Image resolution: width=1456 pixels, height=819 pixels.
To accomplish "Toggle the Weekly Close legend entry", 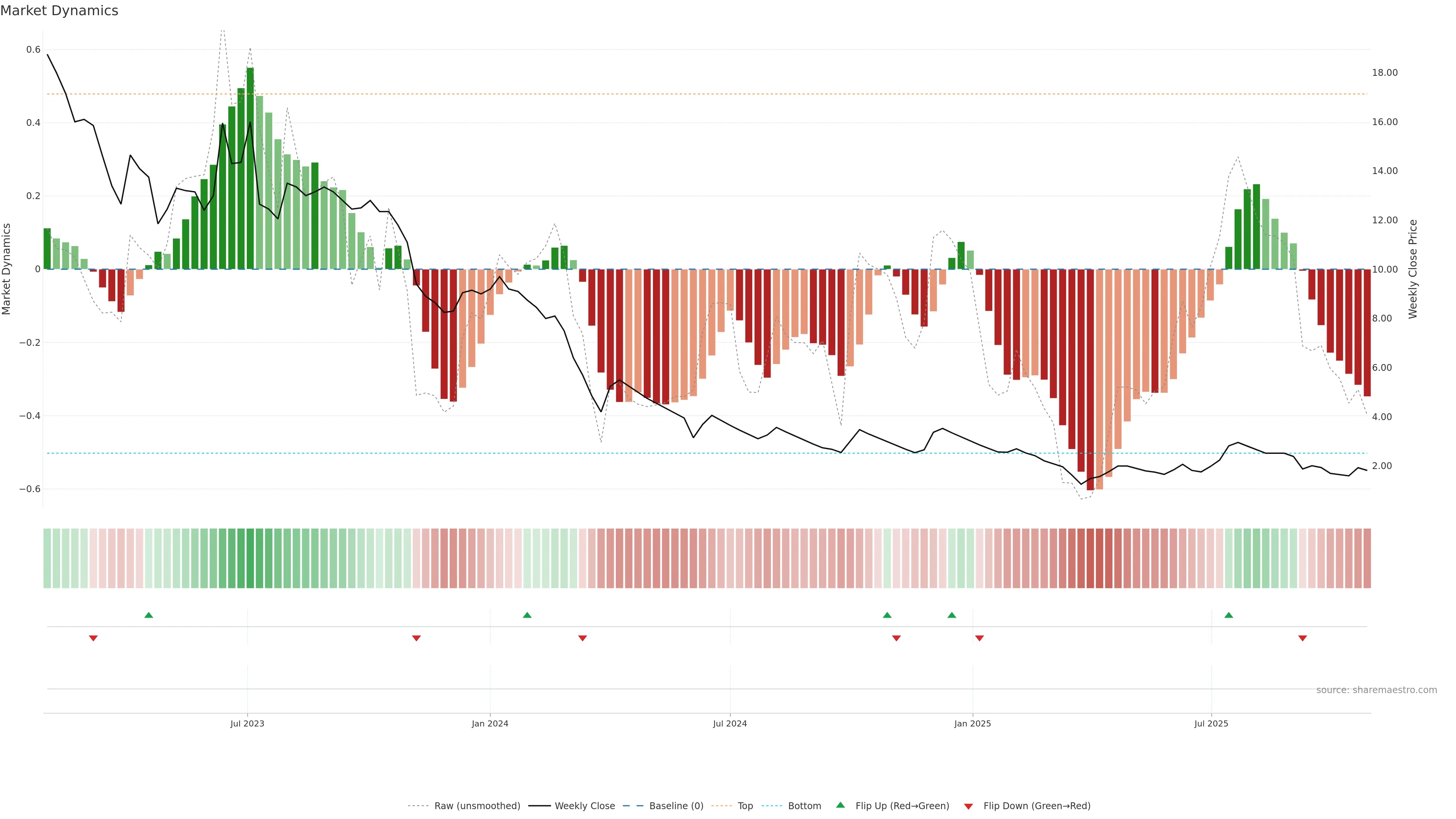I will tap(584, 806).
